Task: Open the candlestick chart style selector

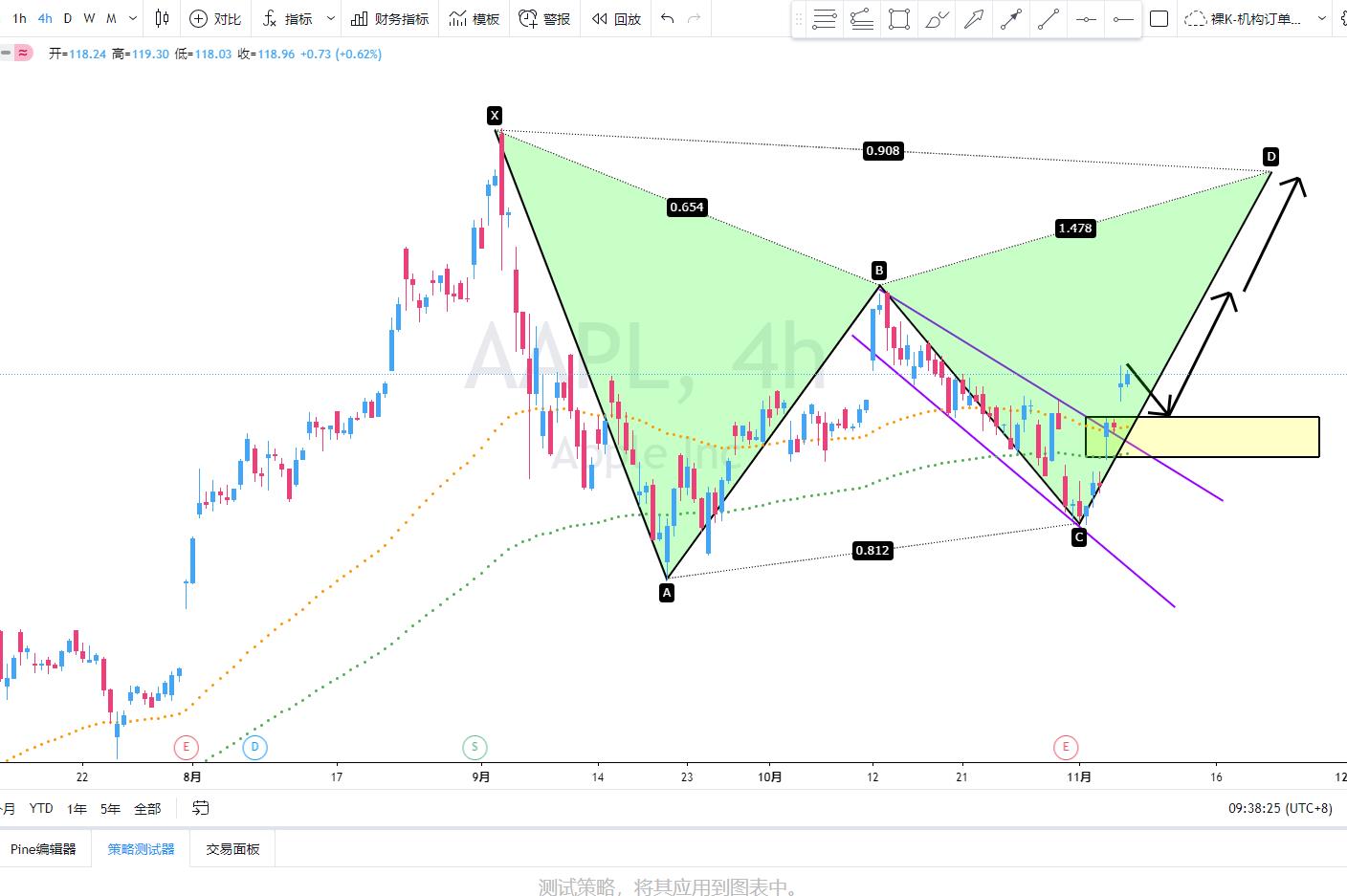Action: 162,18
